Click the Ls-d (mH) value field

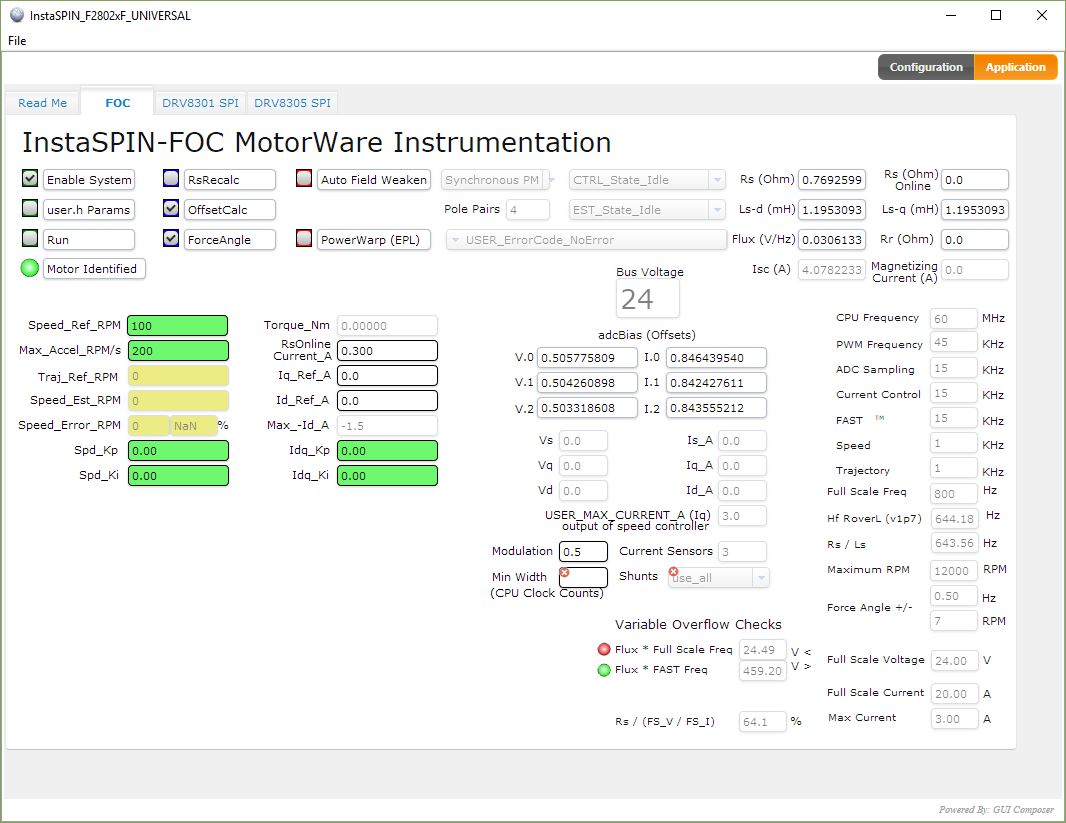pos(832,210)
